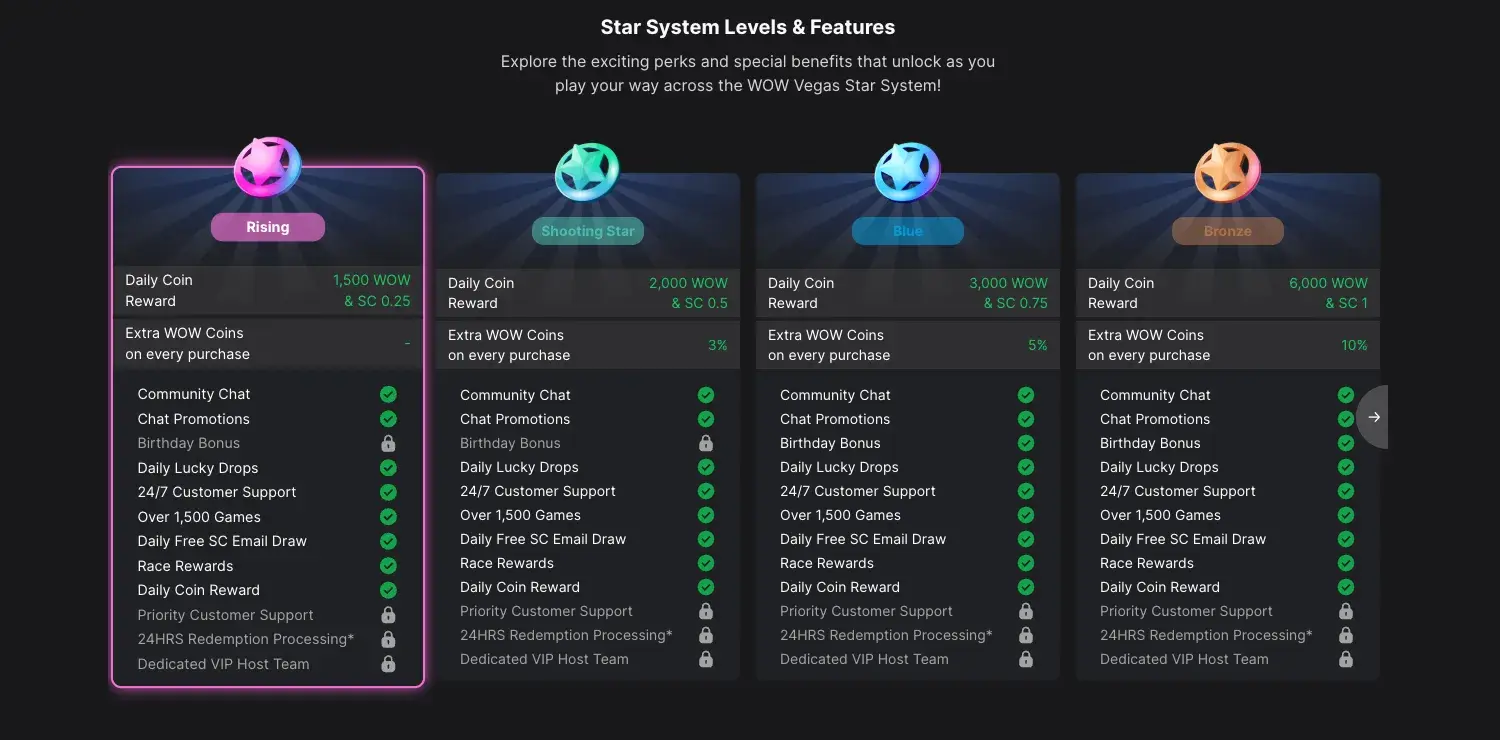The width and height of the screenshot is (1500, 740).
Task: Click the Birthday Bonus checkmark in Blue card
Action: click(x=1026, y=443)
